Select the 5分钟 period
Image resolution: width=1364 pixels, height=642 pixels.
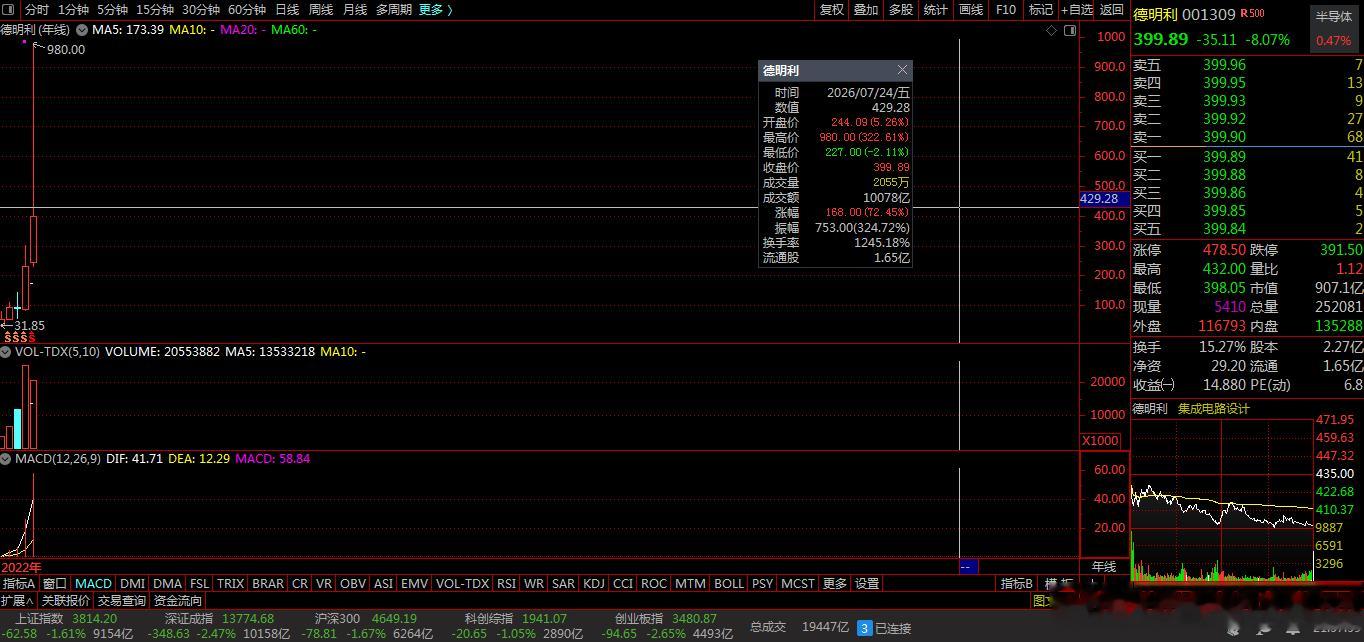click(x=112, y=10)
